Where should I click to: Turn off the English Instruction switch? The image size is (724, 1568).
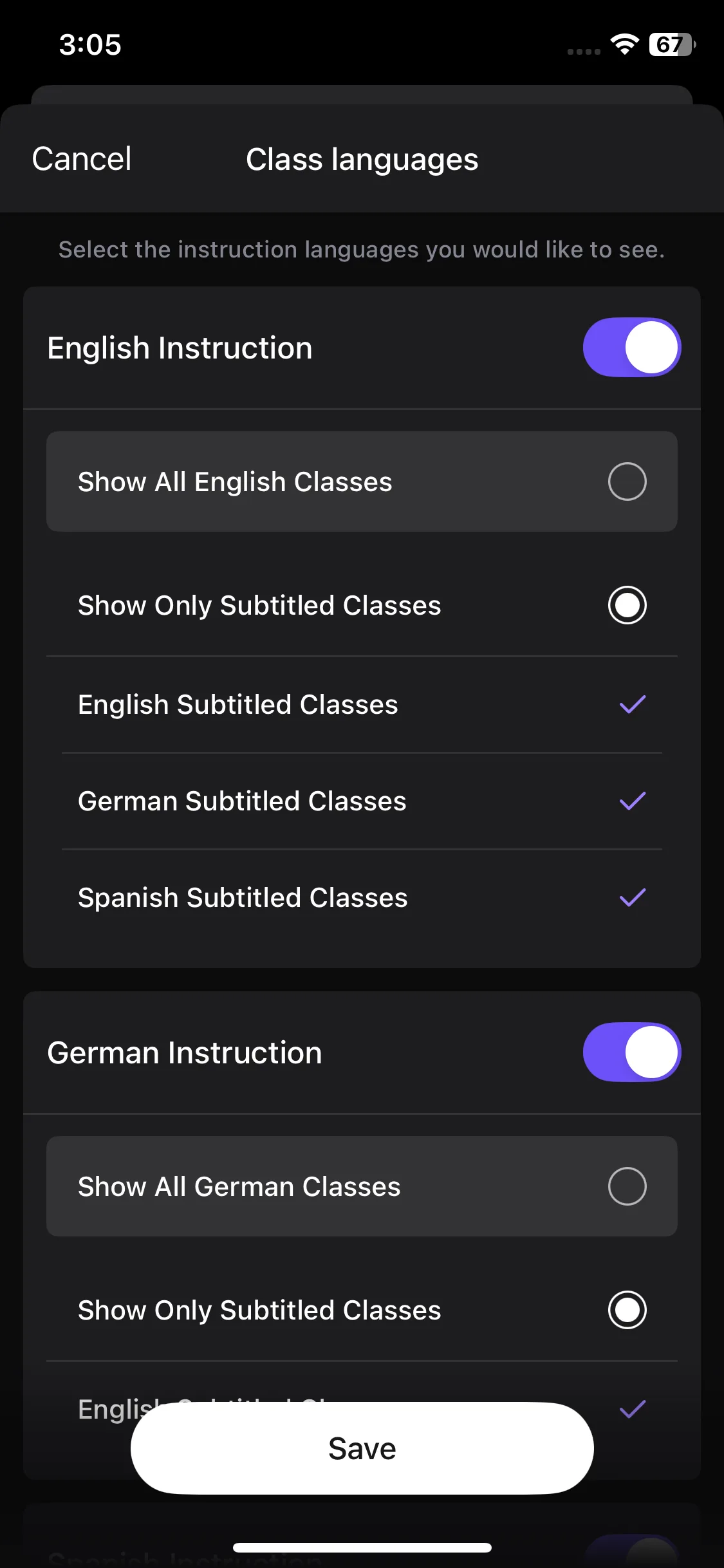point(631,348)
